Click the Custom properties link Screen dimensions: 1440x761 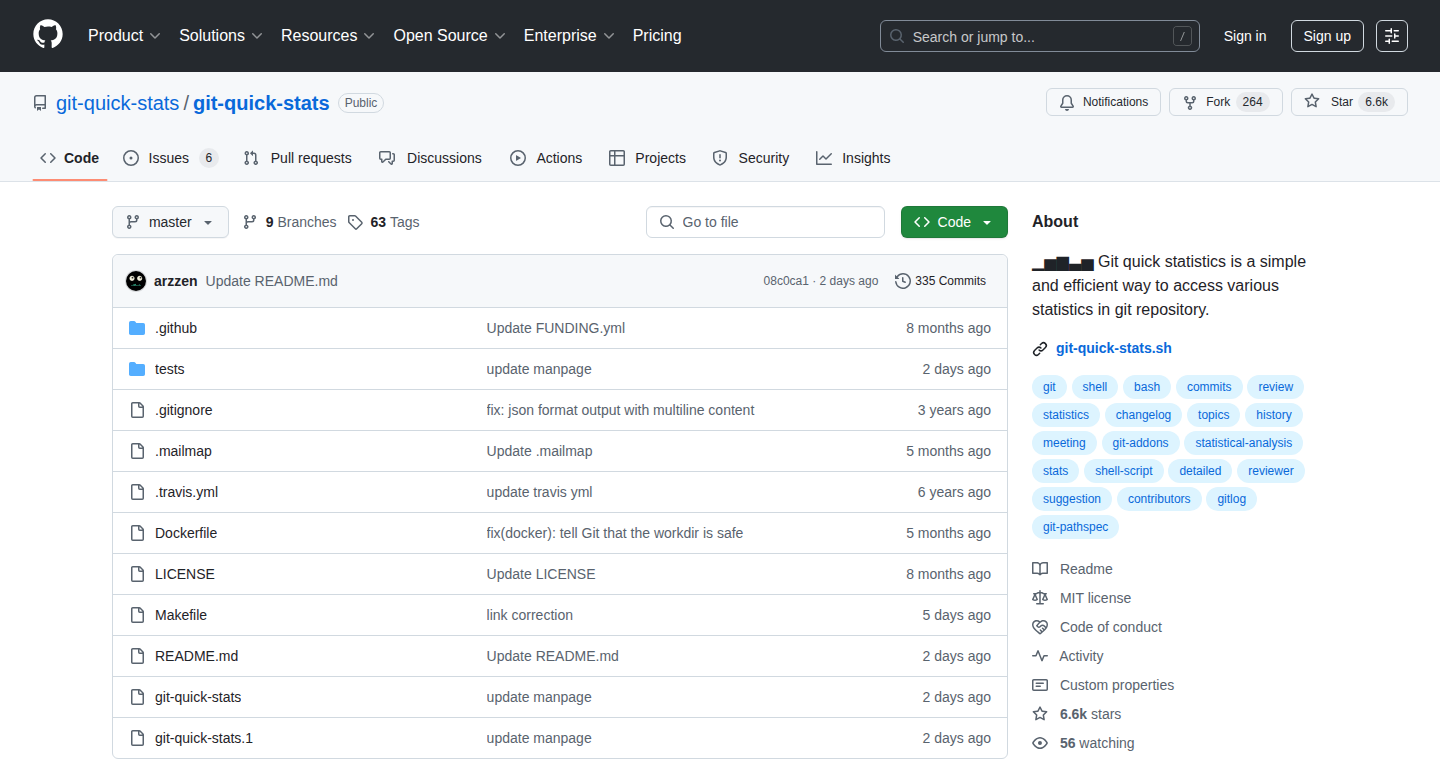1117,685
